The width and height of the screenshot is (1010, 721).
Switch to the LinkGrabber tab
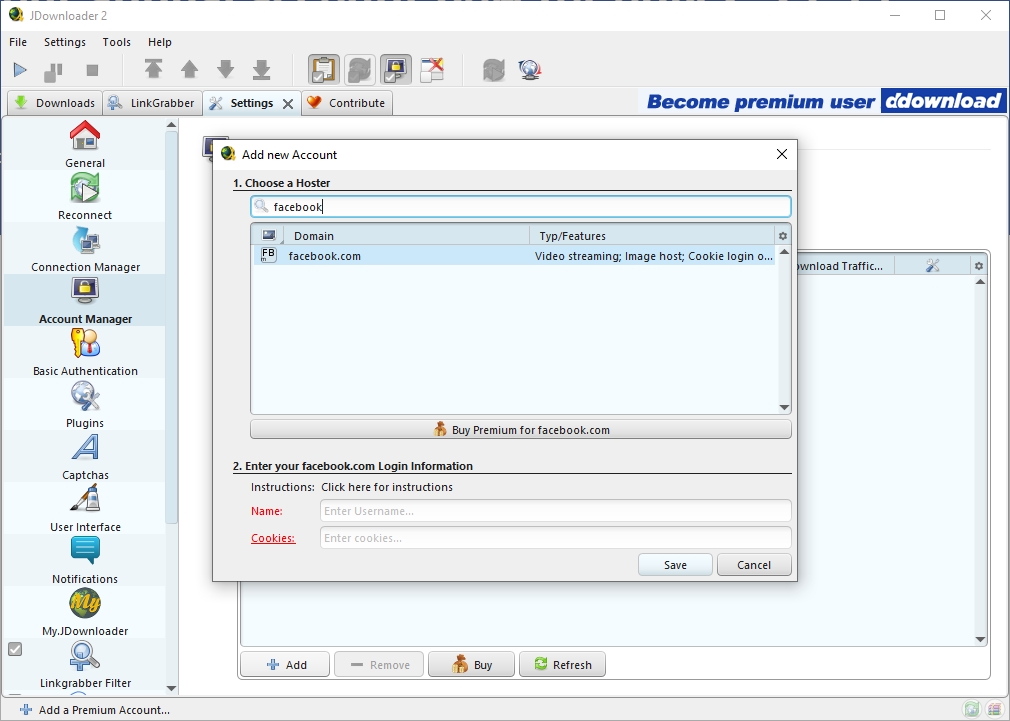click(152, 103)
